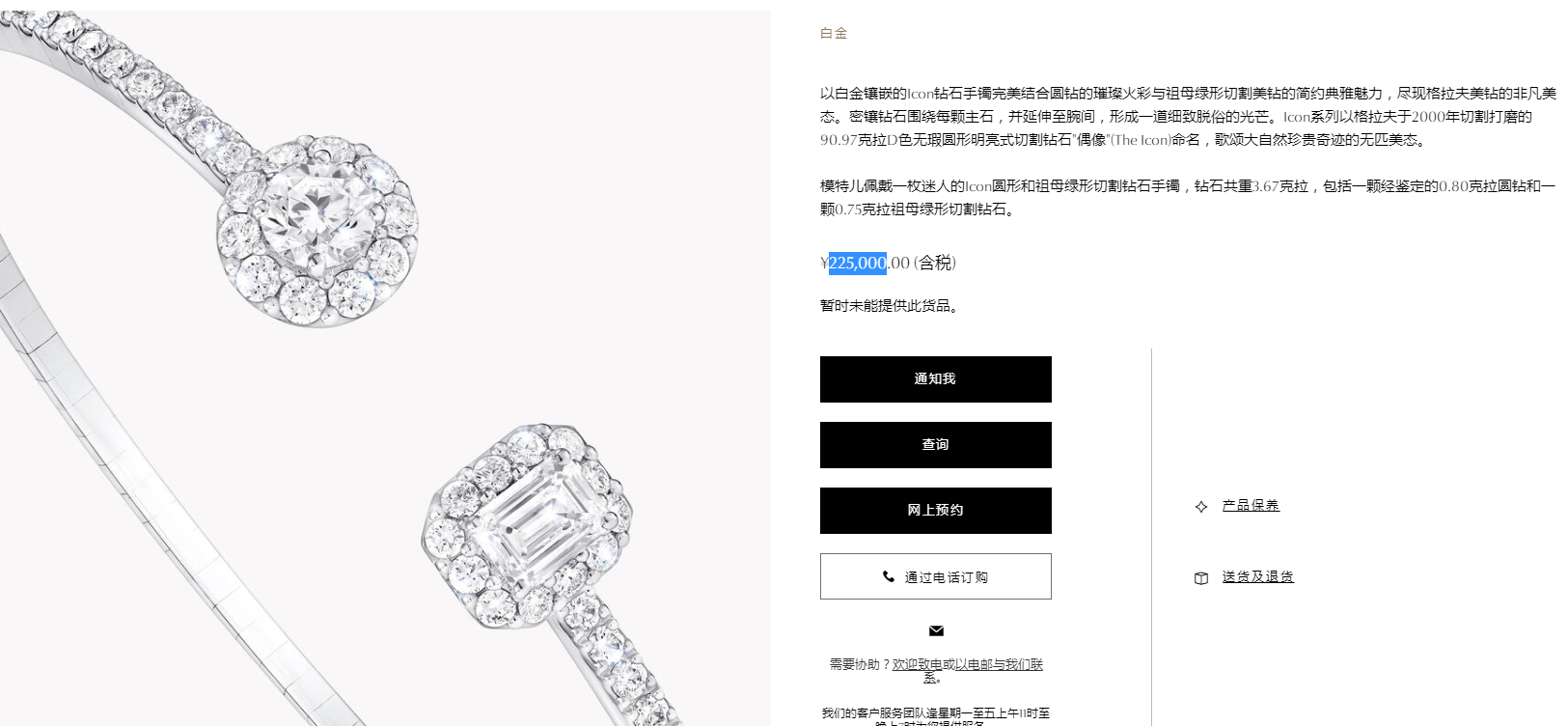Image resolution: width=1568 pixels, height=726 pixels.
Task: Click the 查询 enquiry button
Action: coord(935,445)
